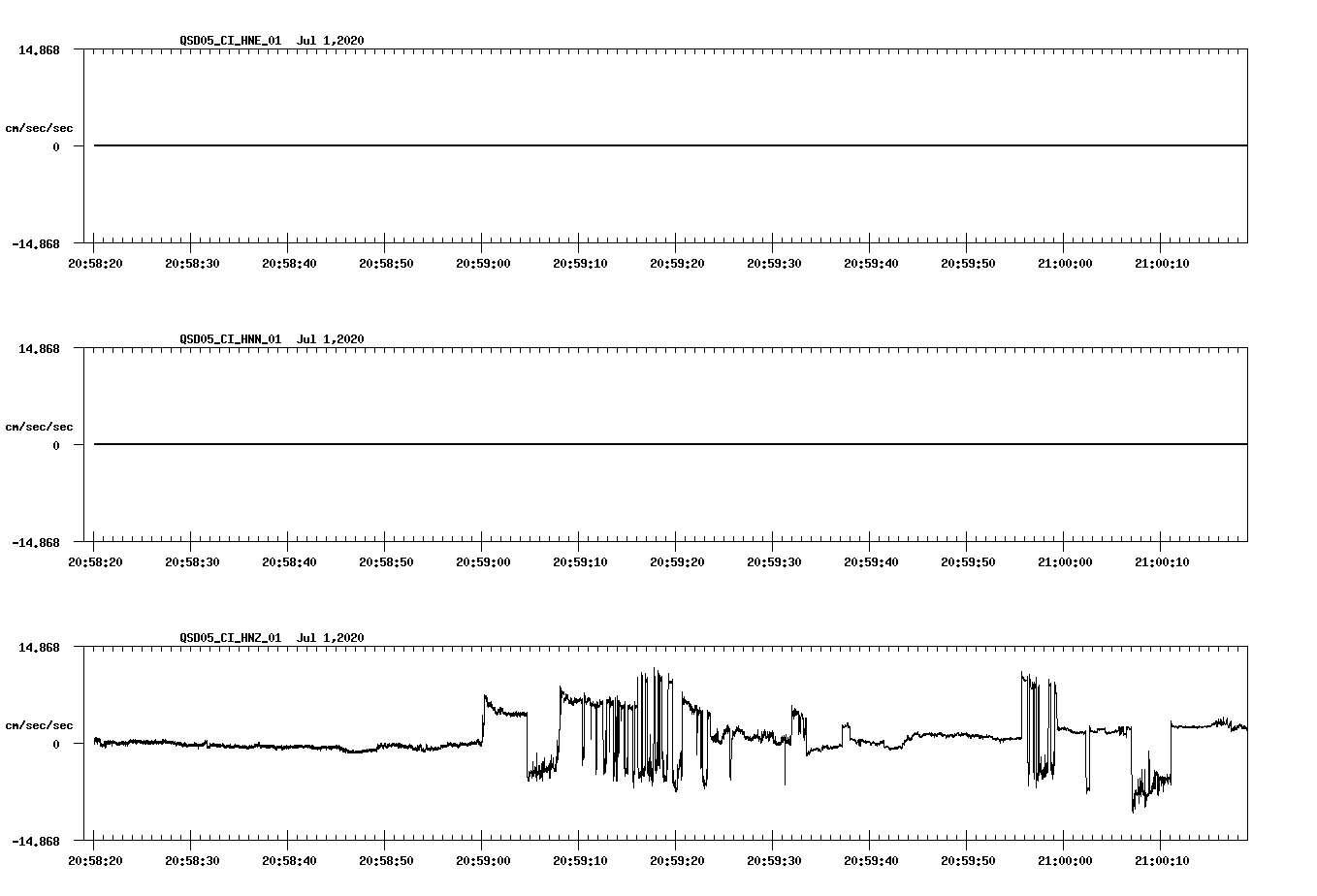This screenshot has width=1317, height=896.
Task: Pick the 20:59:00 timestamp on HNZ time axis
Action: coord(483,860)
